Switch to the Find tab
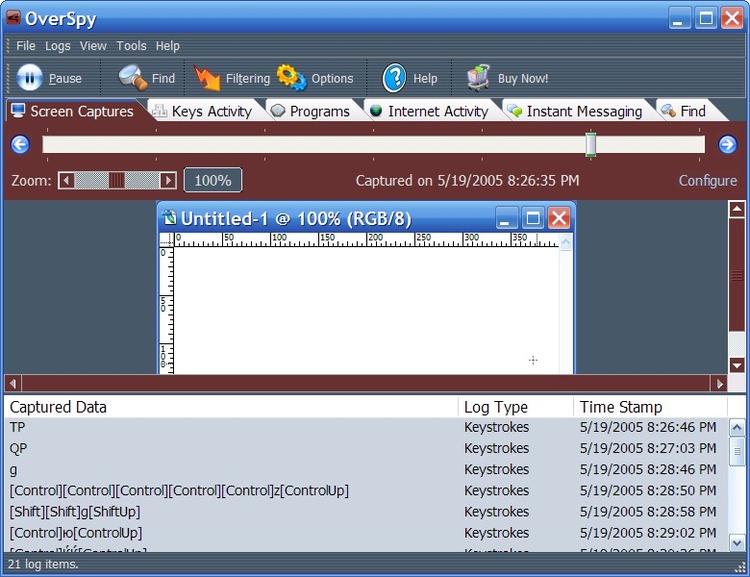 [x=684, y=111]
